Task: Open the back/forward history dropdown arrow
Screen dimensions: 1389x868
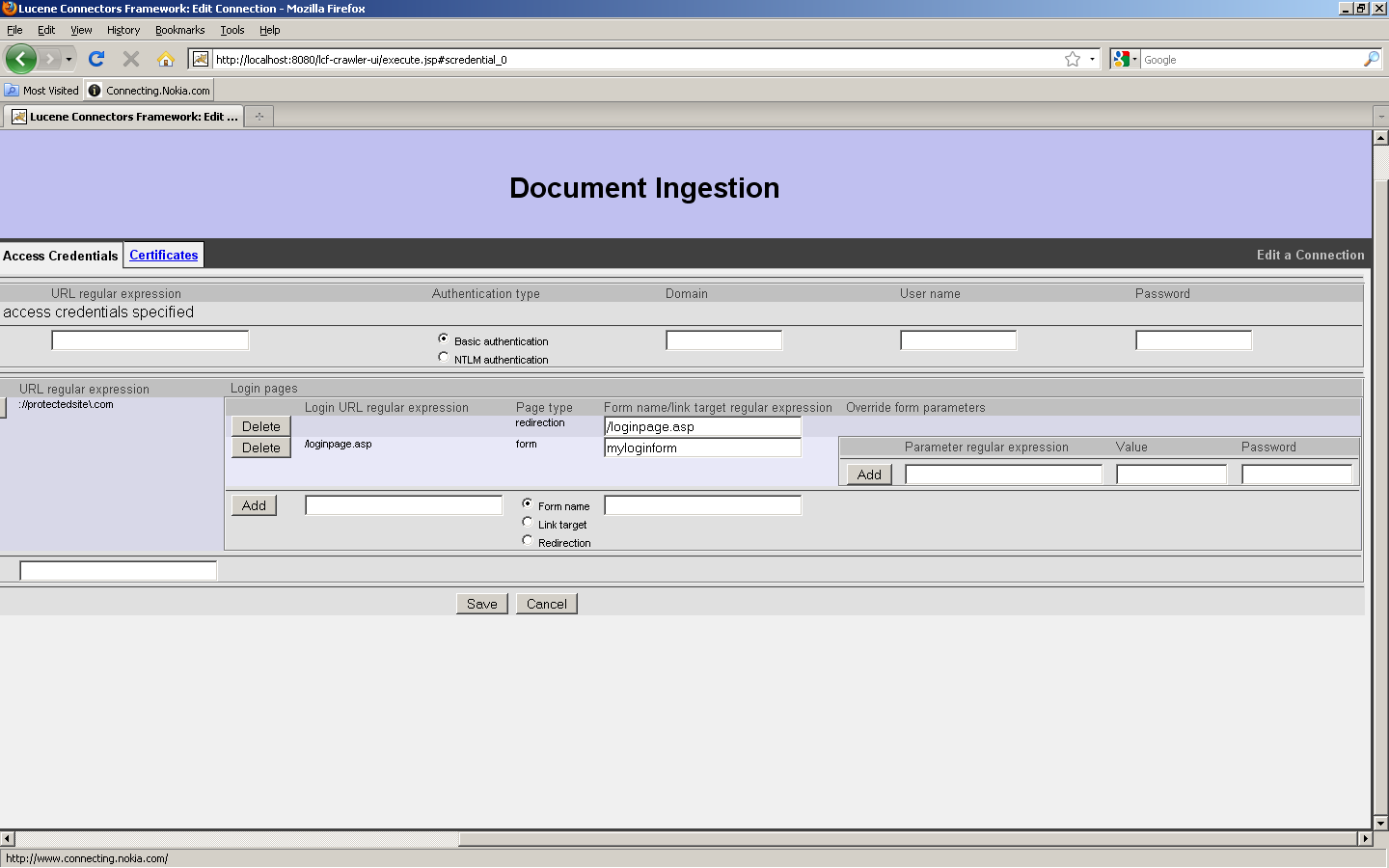Action: [68, 59]
